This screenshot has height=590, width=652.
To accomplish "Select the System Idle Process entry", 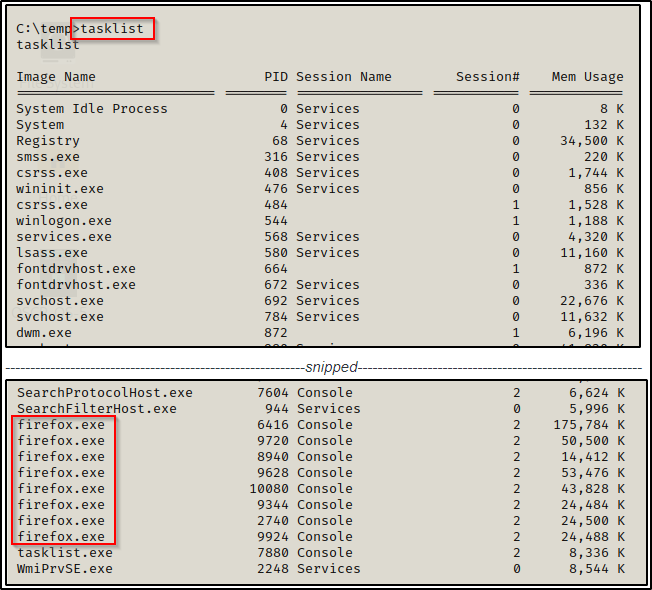I will coord(92,109).
